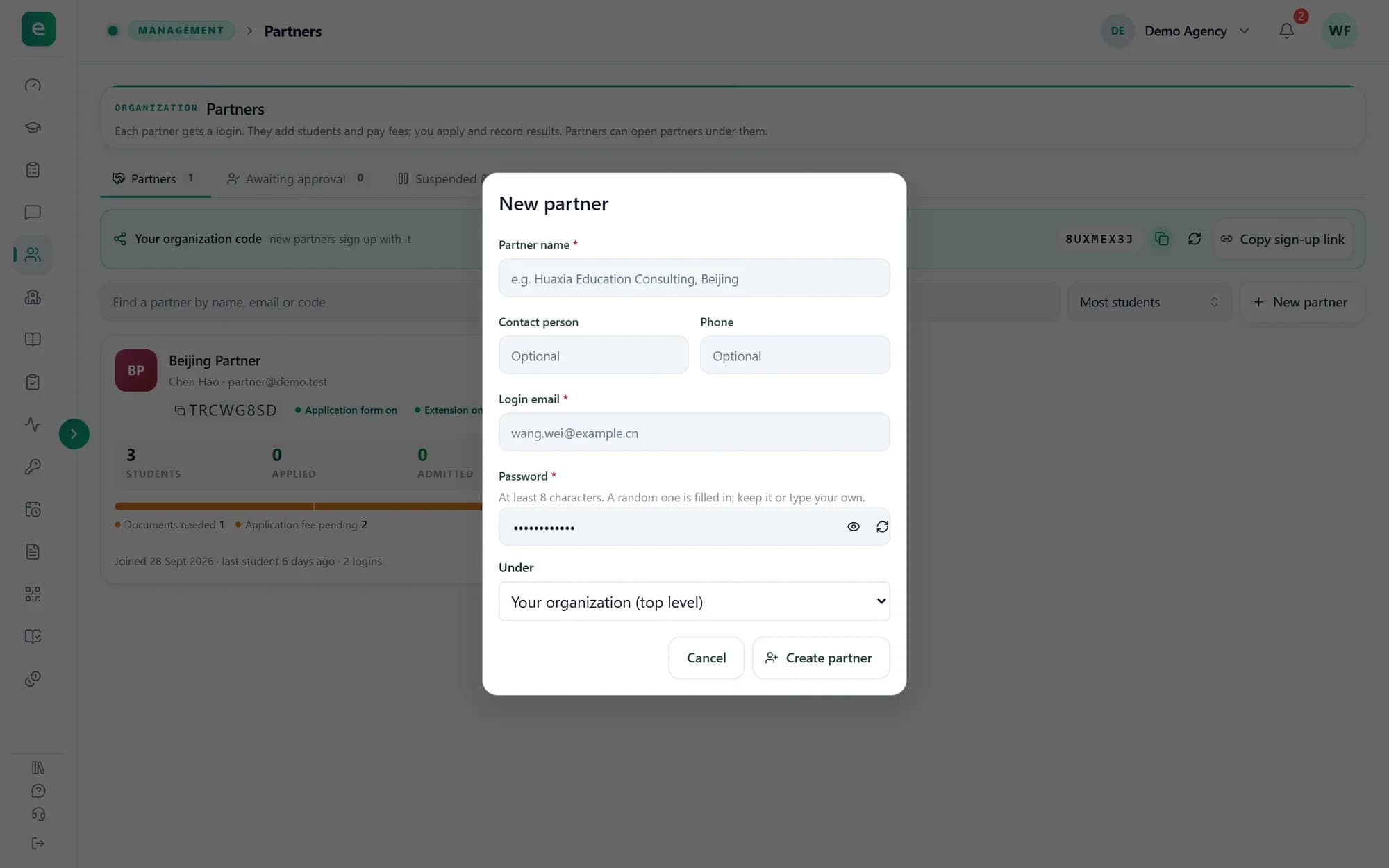
Task: Click the logout icon at sidebar bottom
Action: (38, 843)
